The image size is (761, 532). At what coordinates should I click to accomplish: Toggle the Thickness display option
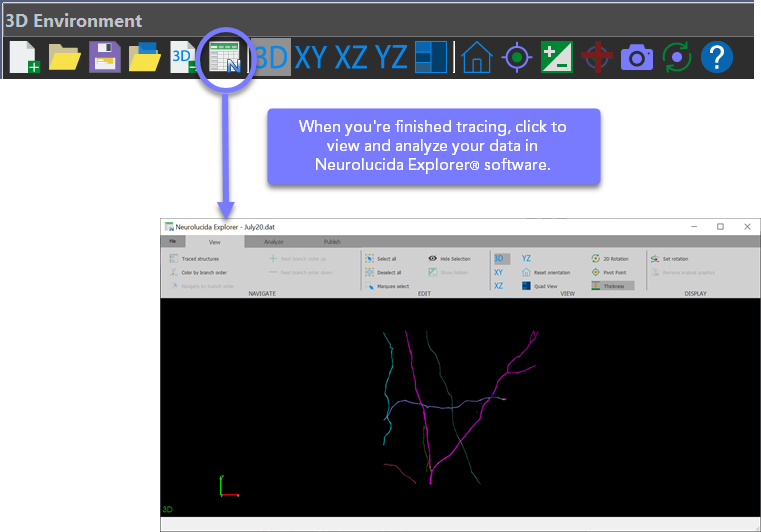(x=612, y=286)
